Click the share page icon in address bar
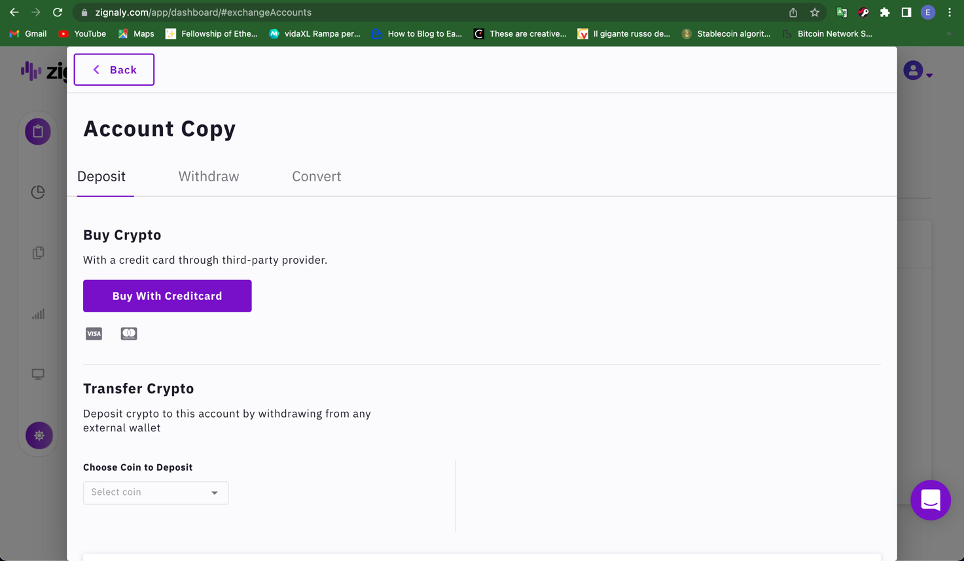The width and height of the screenshot is (964, 562). [x=793, y=12]
